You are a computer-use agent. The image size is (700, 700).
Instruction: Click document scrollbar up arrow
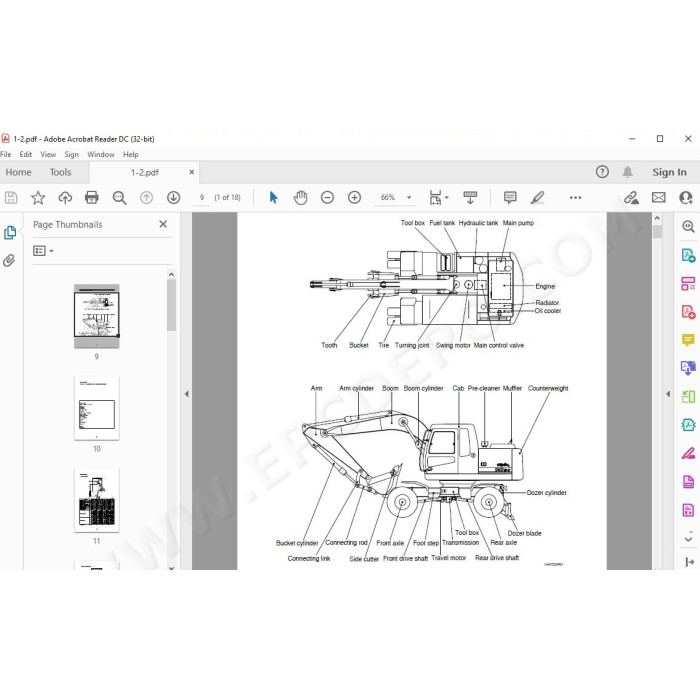(657, 218)
